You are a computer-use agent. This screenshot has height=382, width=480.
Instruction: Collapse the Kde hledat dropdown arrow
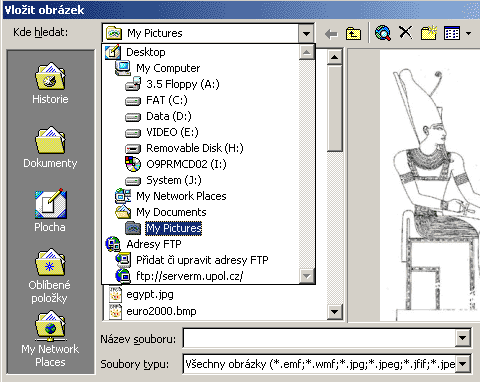306,33
